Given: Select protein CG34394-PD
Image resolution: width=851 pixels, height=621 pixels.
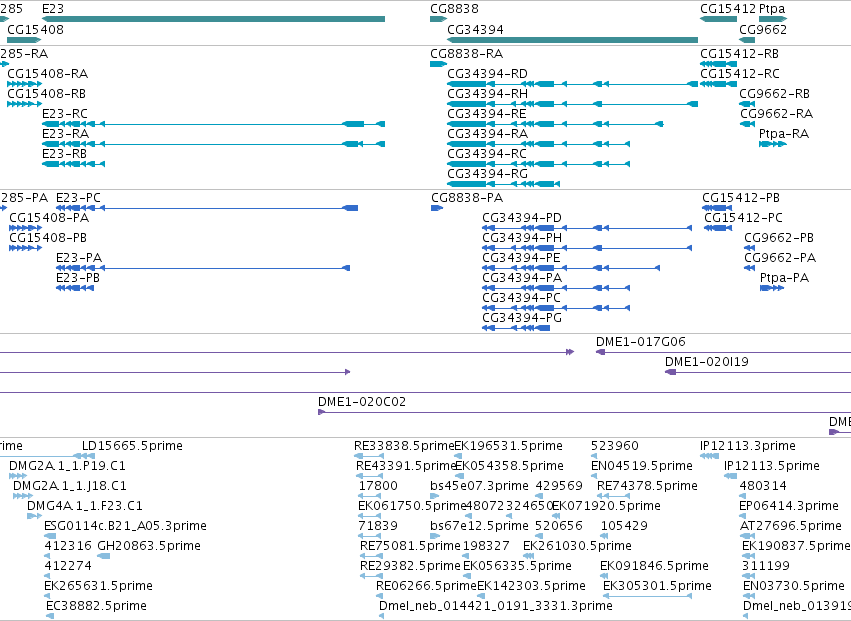Looking at the screenshot, I should click(587, 228).
